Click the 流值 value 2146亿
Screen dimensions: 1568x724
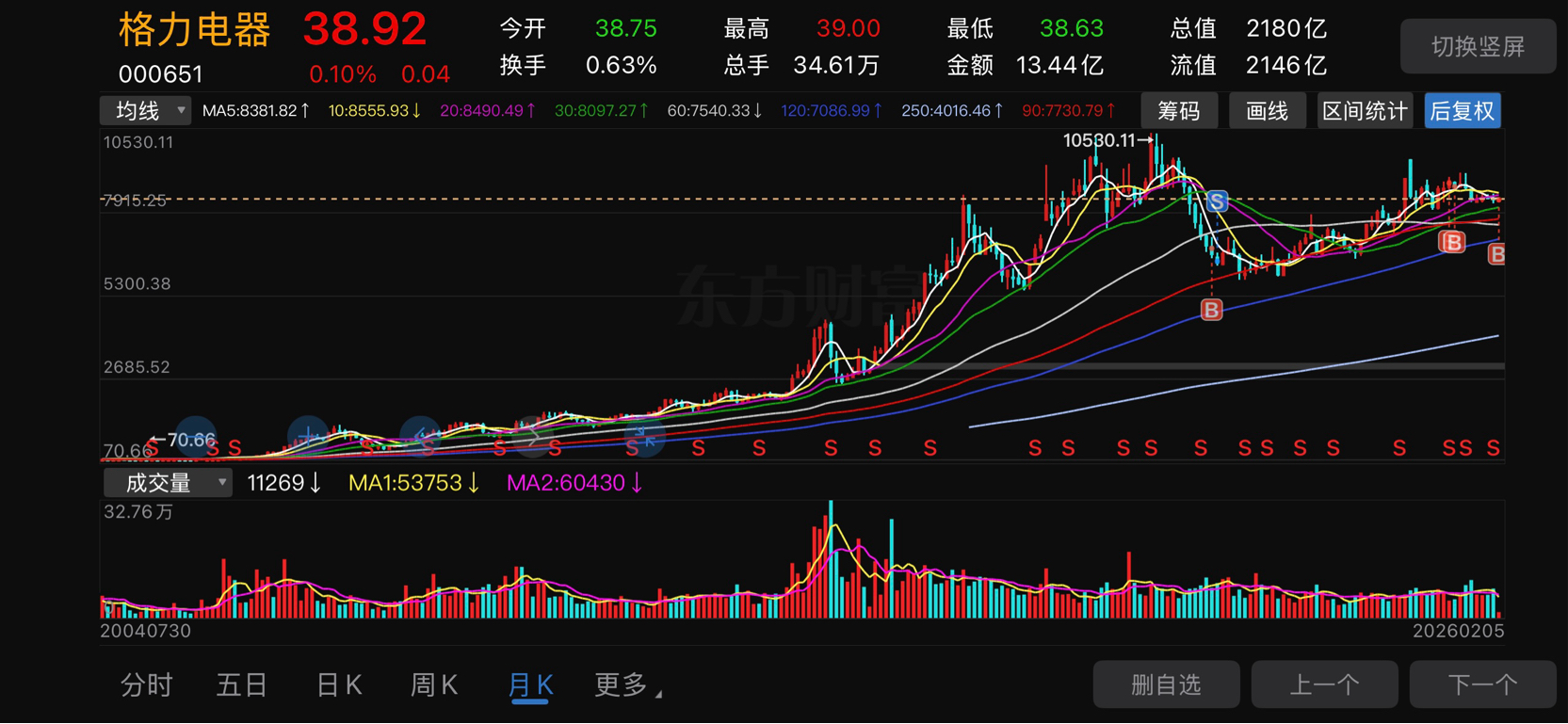(x=1286, y=66)
